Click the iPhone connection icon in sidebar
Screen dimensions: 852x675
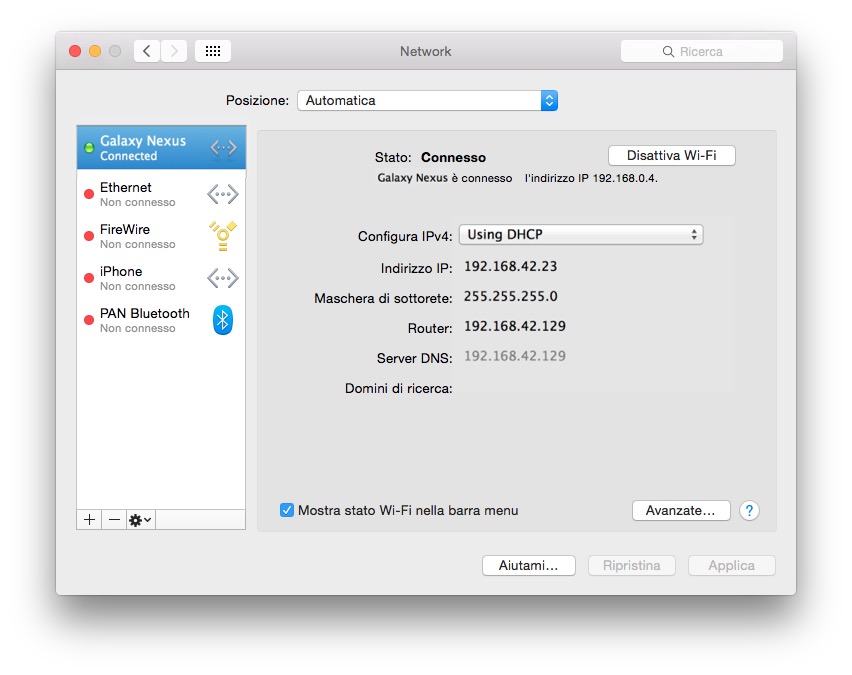pos(222,278)
